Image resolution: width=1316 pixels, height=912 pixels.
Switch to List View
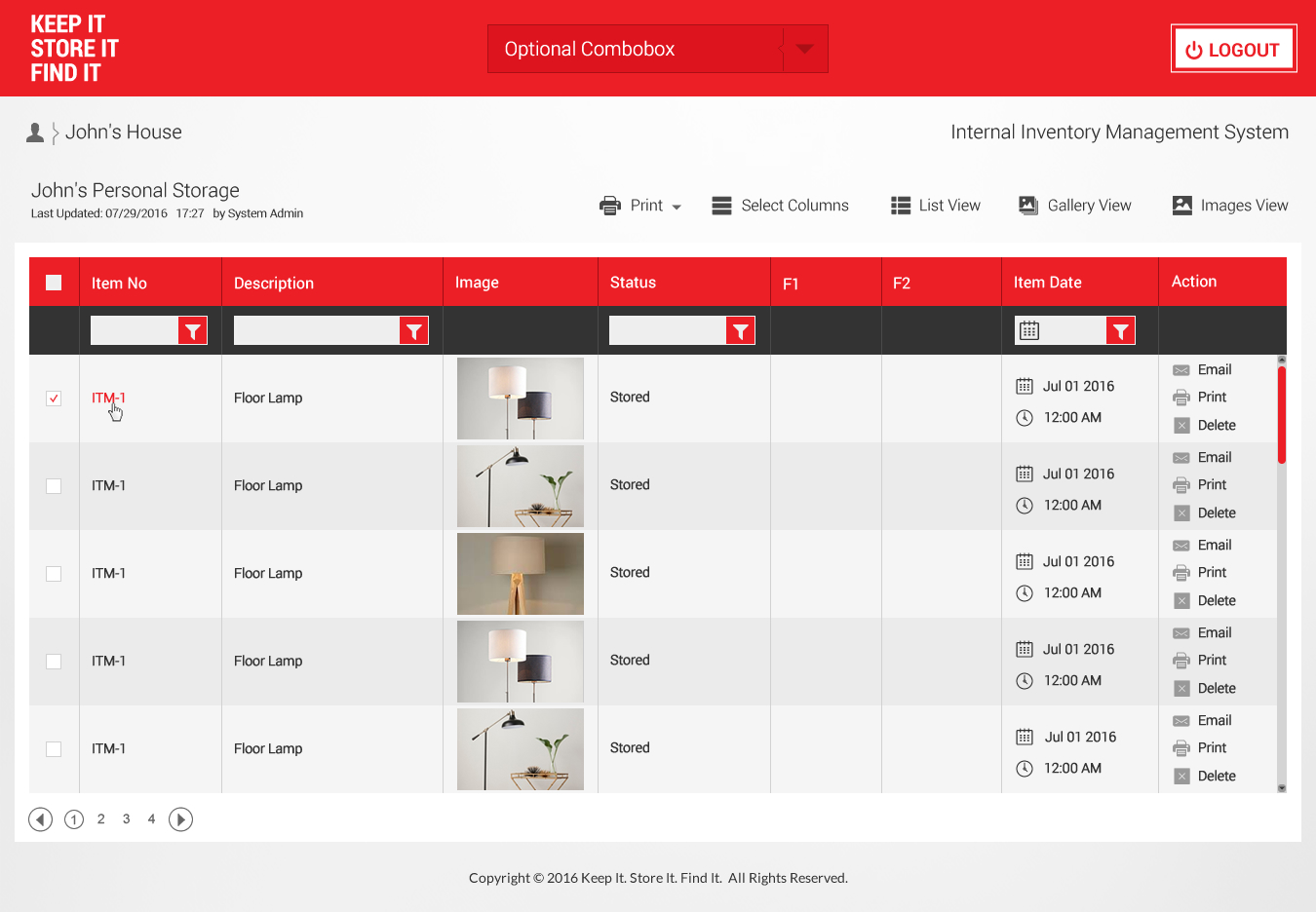(x=935, y=206)
